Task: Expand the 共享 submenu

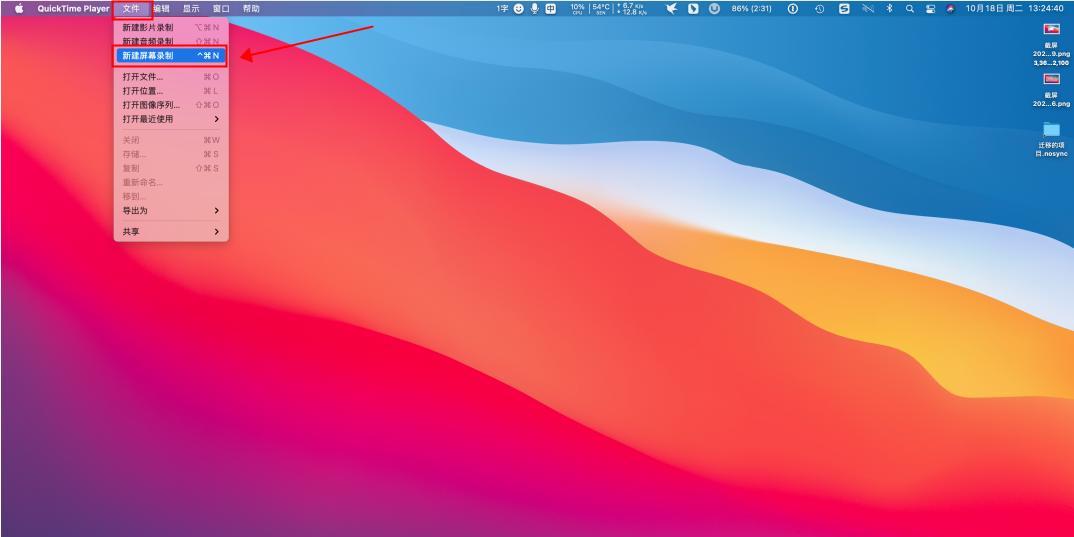Action: (171, 232)
